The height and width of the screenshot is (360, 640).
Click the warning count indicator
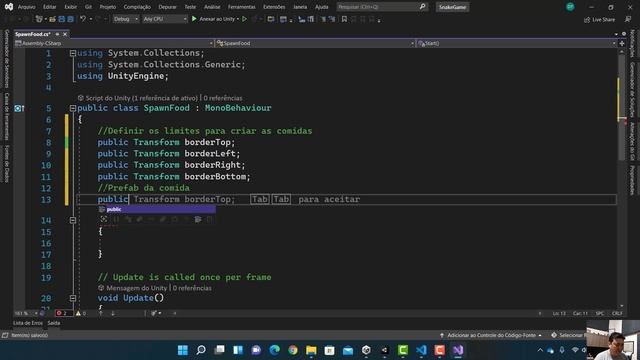point(81,313)
